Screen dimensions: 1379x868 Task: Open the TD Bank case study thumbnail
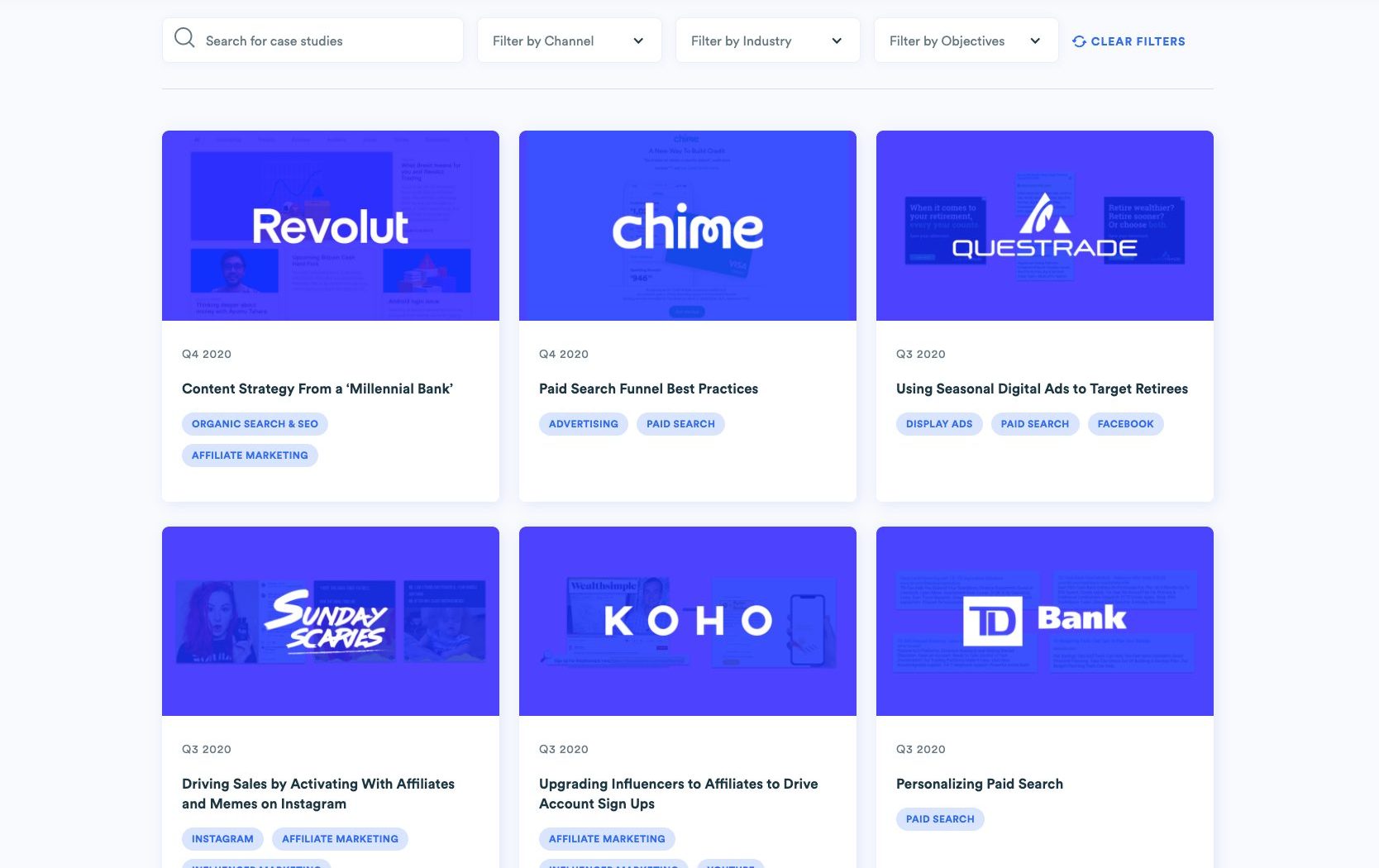pos(1045,621)
